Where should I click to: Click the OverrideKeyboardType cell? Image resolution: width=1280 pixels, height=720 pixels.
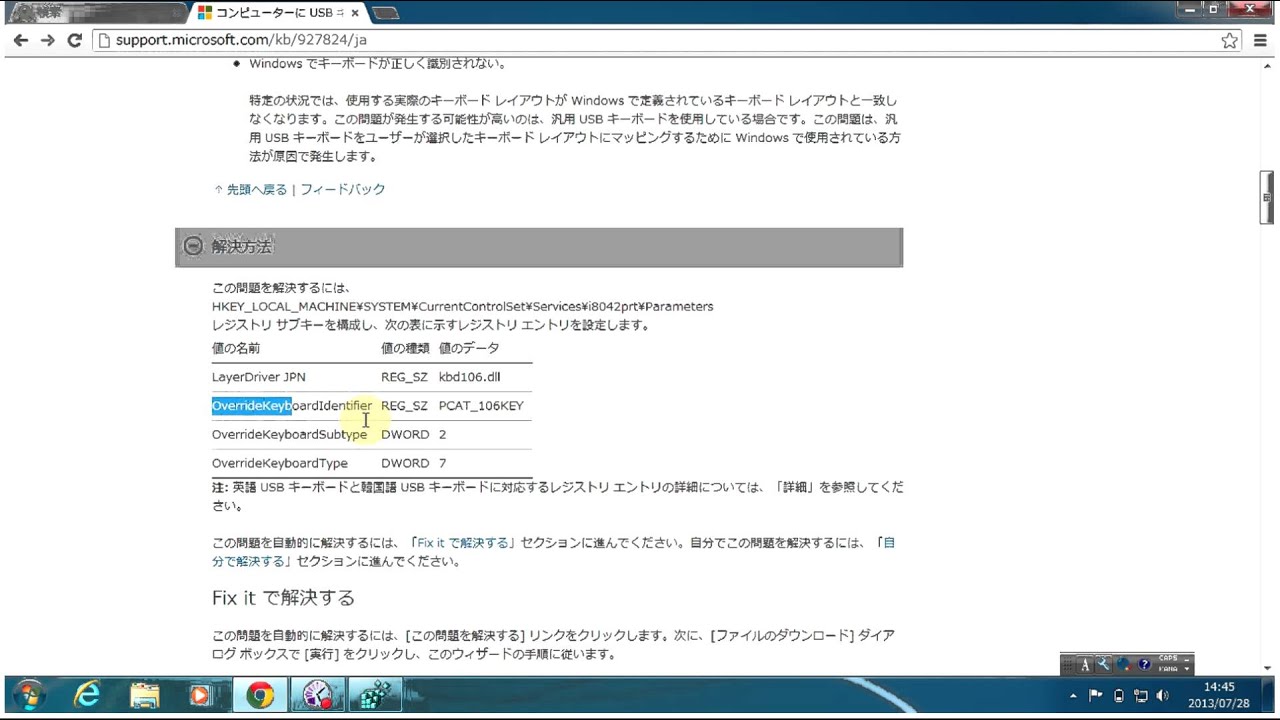pyautogui.click(x=280, y=464)
